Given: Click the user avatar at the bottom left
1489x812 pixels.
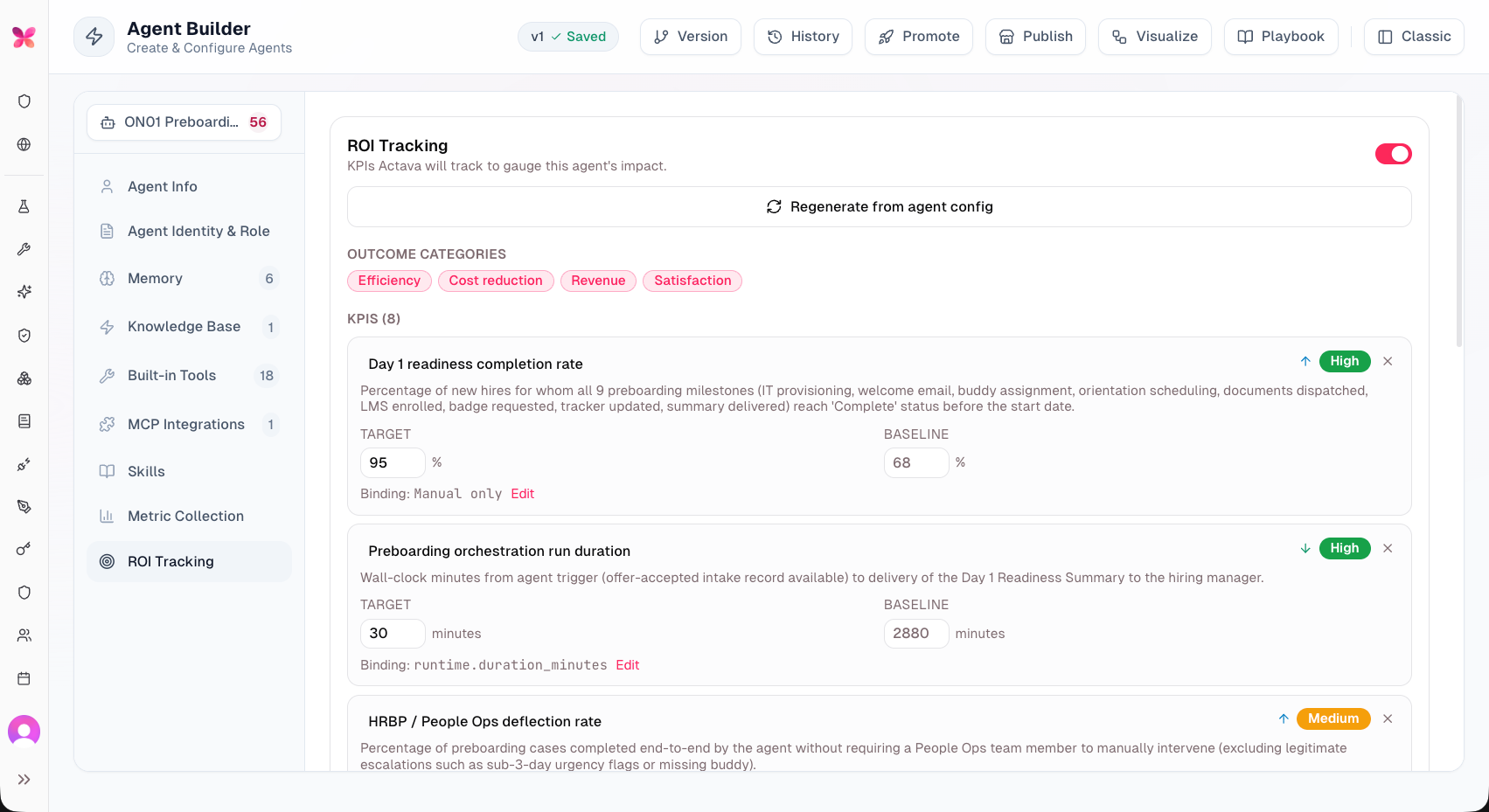Looking at the screenshot, I should 24,731.
